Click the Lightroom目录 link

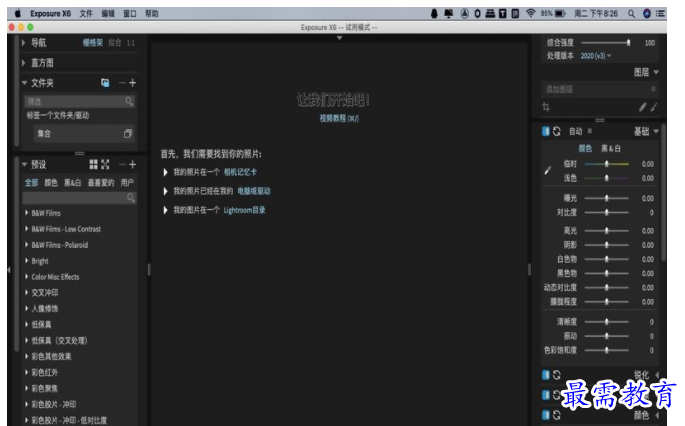pos(244,210)
